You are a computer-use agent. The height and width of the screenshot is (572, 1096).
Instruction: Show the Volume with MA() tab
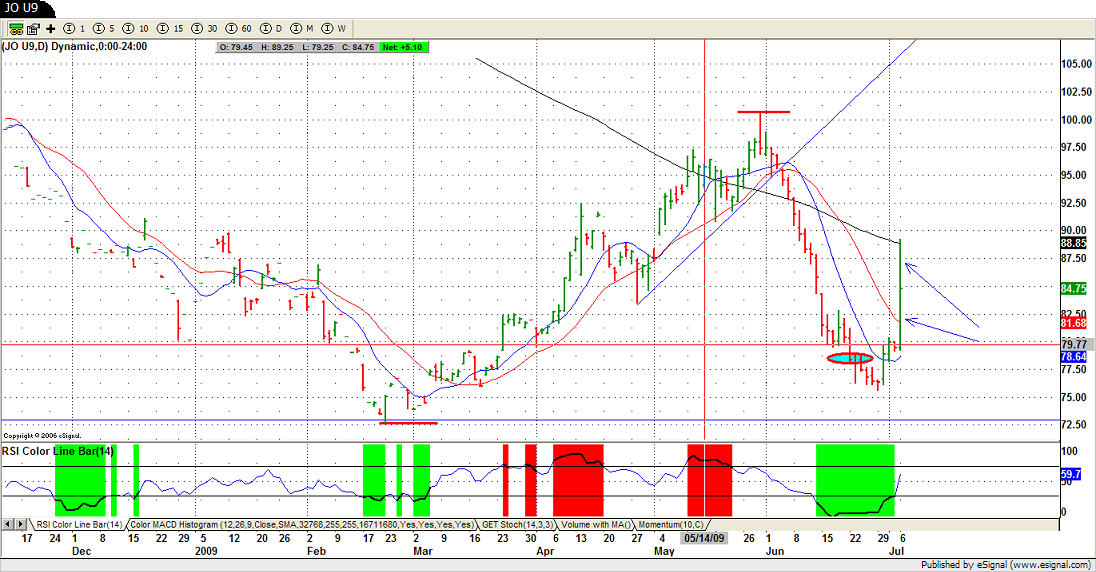tap(600, 524)
